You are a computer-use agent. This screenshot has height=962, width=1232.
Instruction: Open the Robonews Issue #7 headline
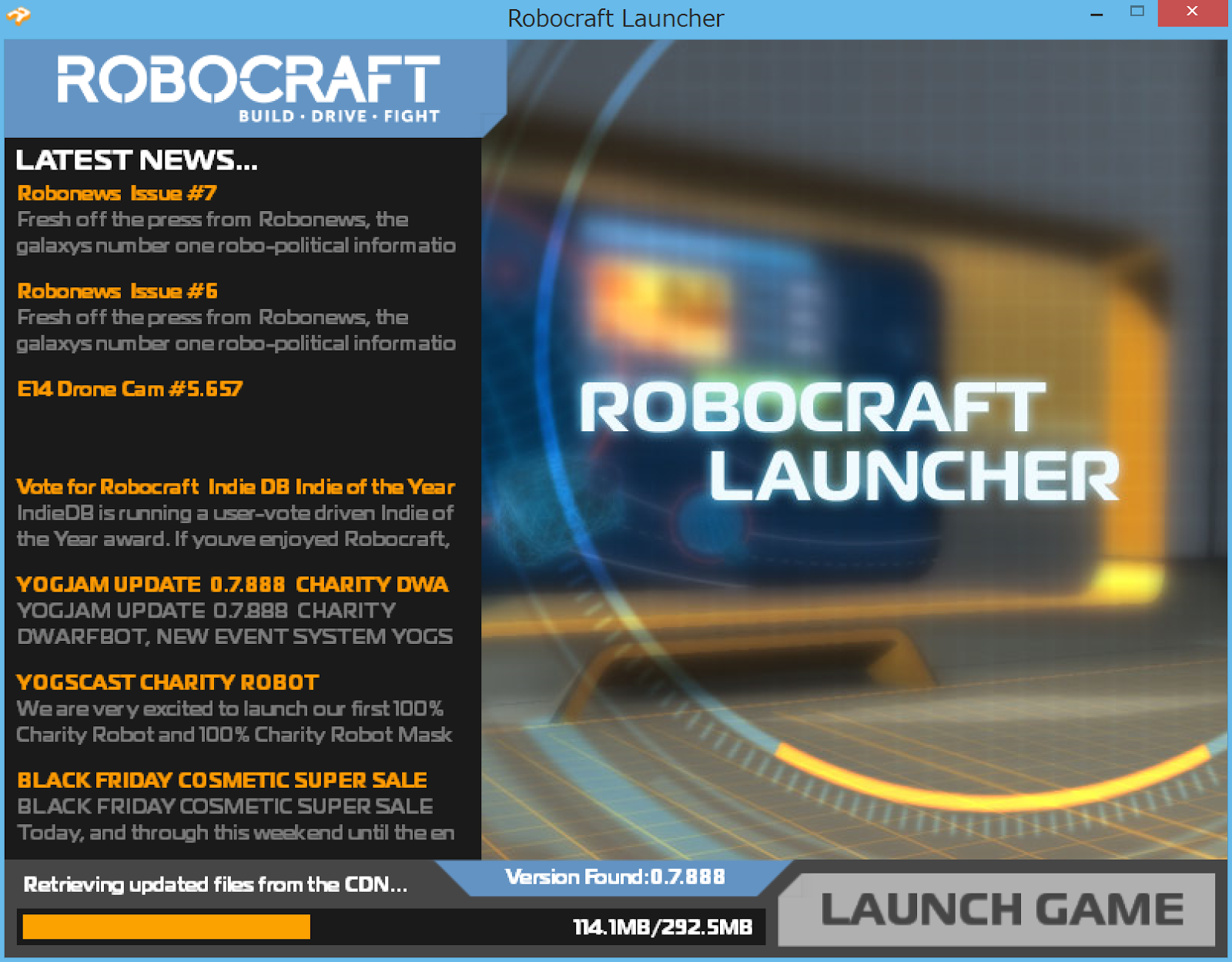(117, 193)
